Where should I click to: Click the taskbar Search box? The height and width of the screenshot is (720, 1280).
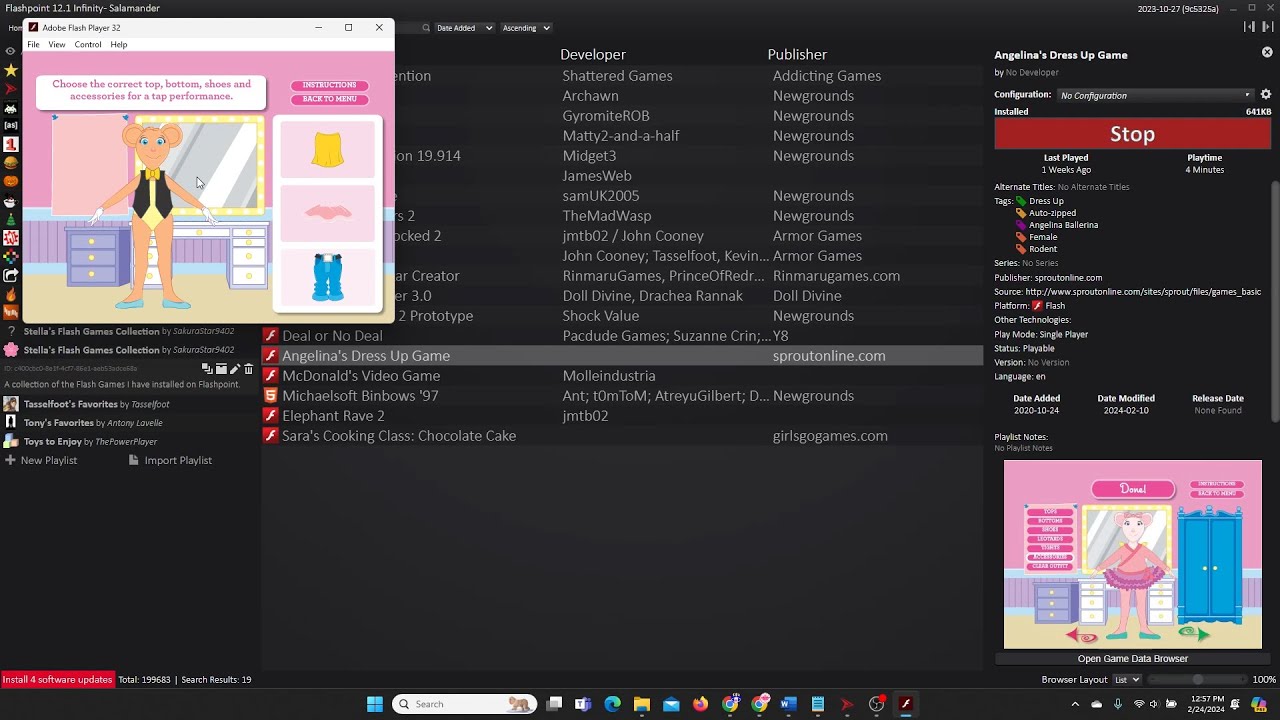click(464, 704)
